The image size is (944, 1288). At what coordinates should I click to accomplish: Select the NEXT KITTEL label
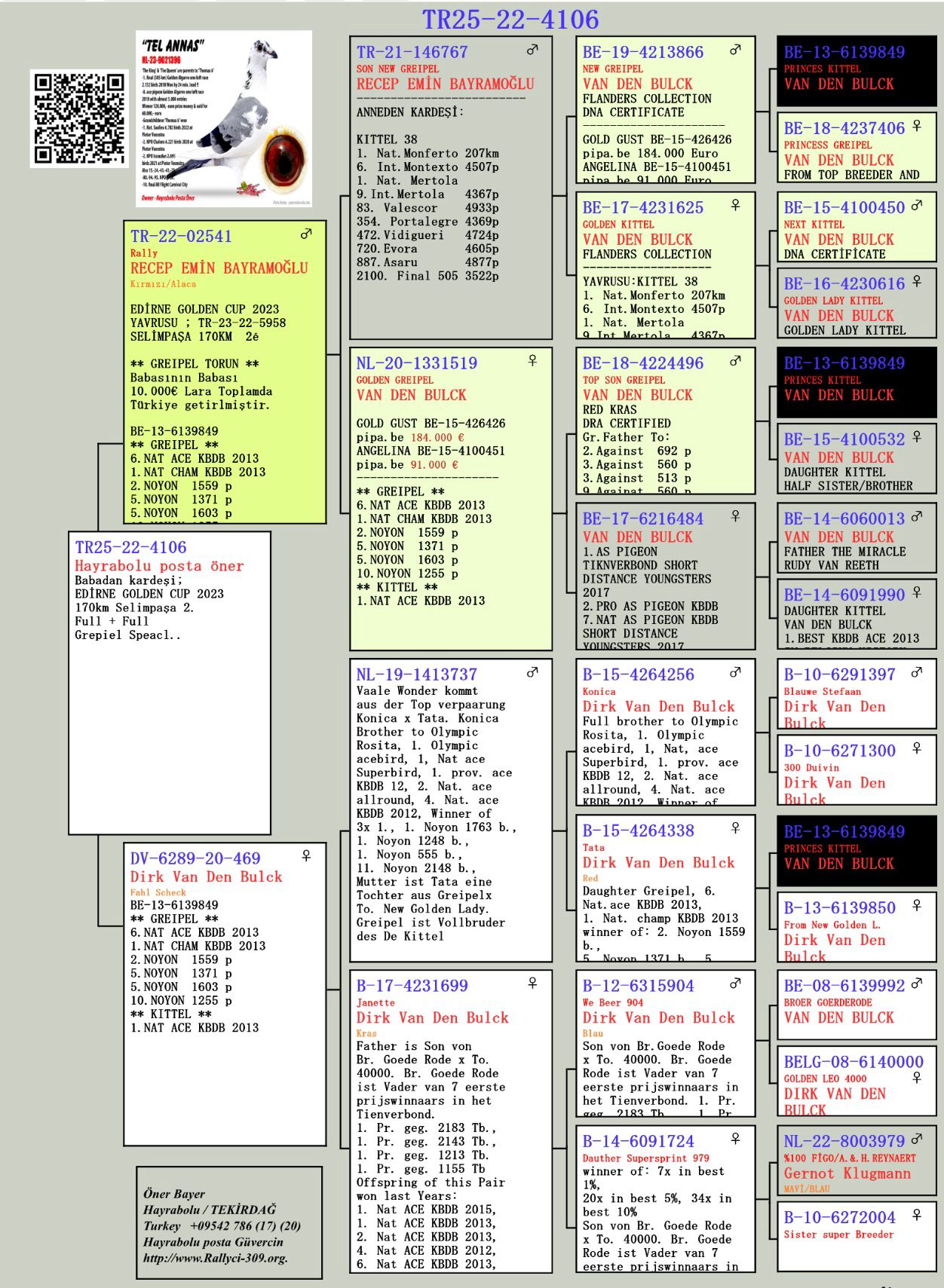[x=814, y=224]
